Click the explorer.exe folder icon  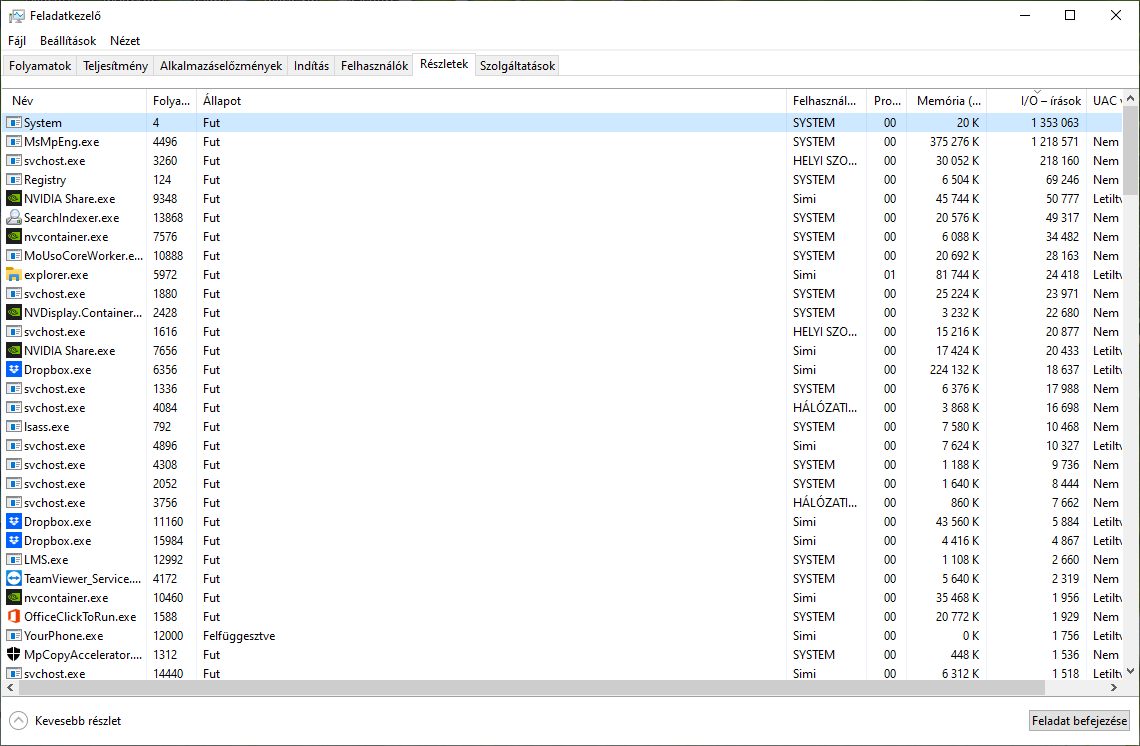[x=13, y=275]
